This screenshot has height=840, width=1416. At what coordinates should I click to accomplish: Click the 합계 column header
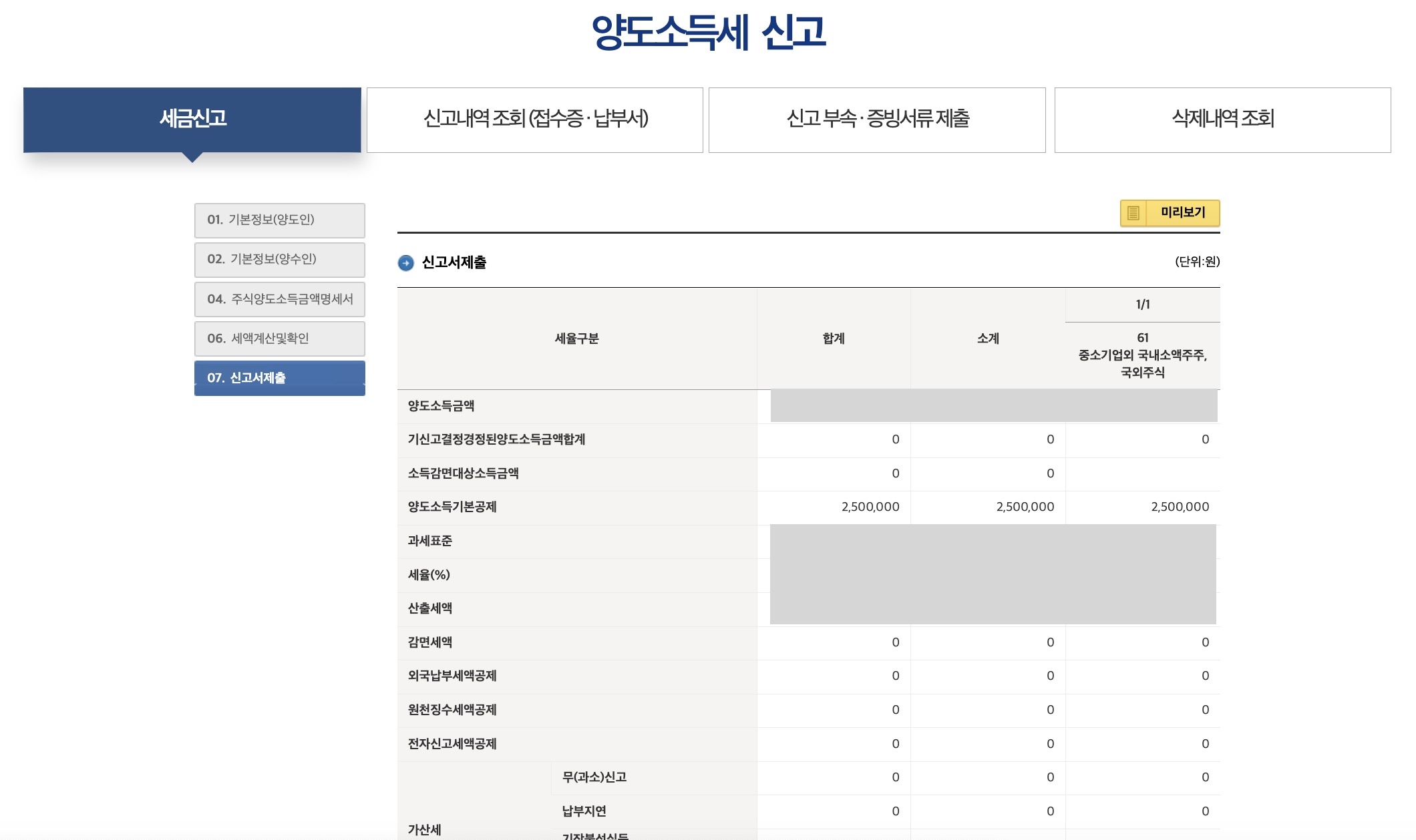[834, 339]
